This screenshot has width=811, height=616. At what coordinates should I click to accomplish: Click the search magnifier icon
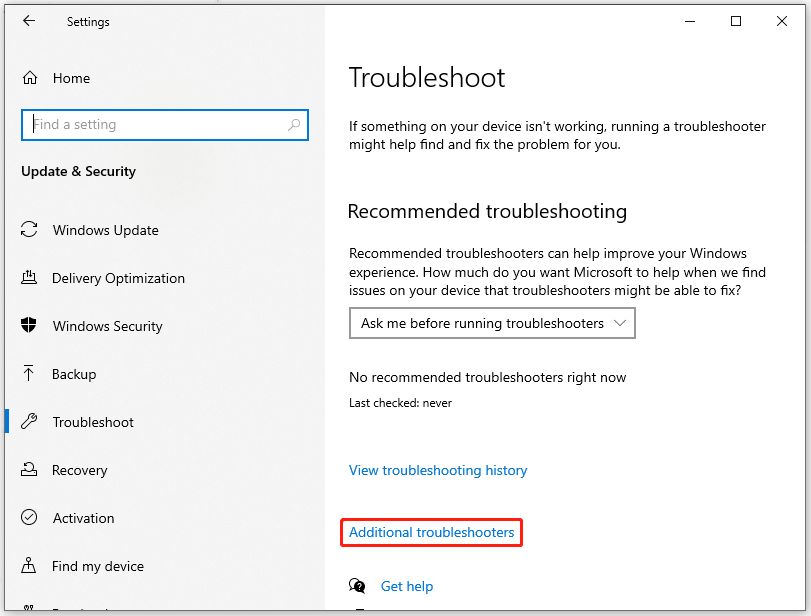(293, 124)
